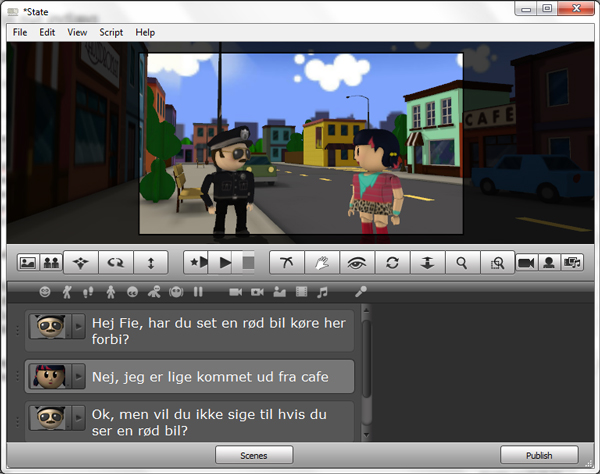Viewport: 600px width, 474px height.
Task: Select the girl character in the 3D view
Action: pyautogui.click(x=377, y=187)
